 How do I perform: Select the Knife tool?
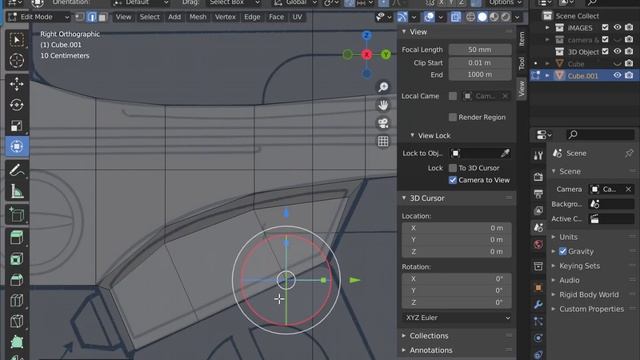[x=17, y=321]
